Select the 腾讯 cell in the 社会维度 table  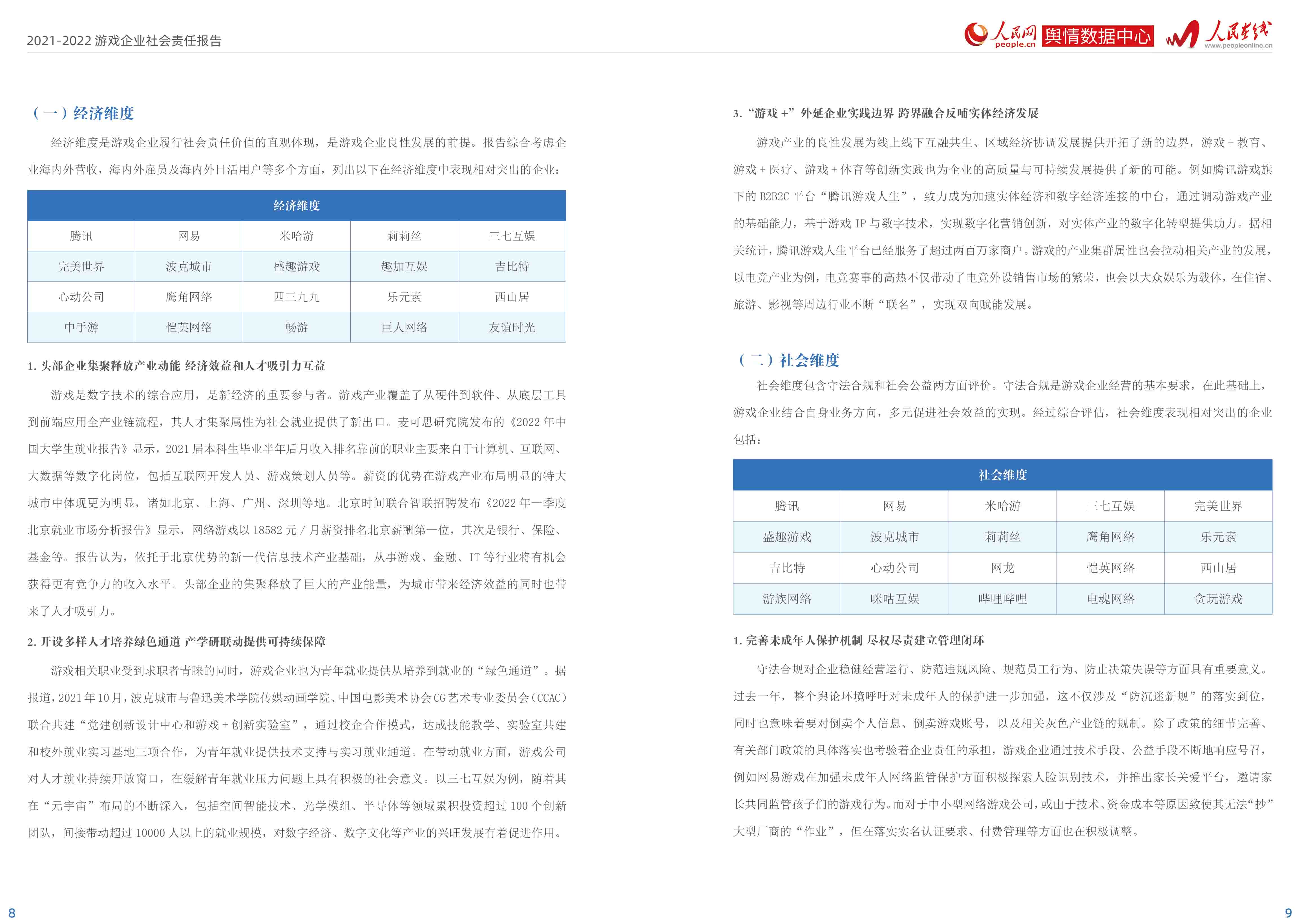coord(787,506)
